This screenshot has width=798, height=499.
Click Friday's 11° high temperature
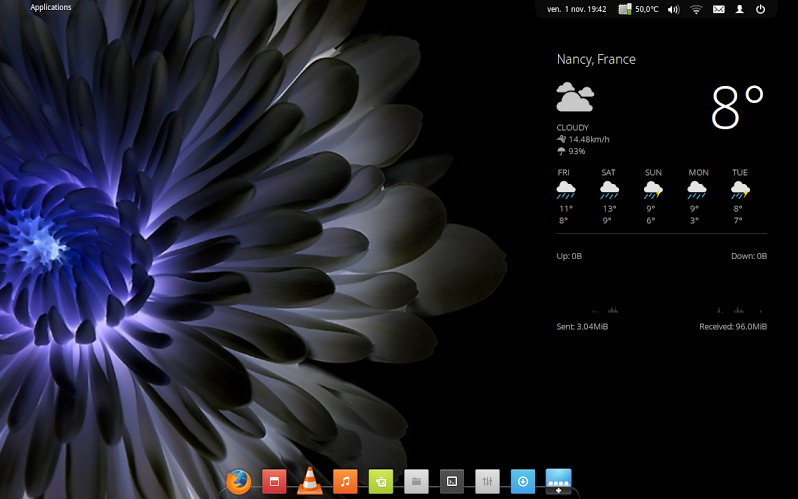(566, 209)
